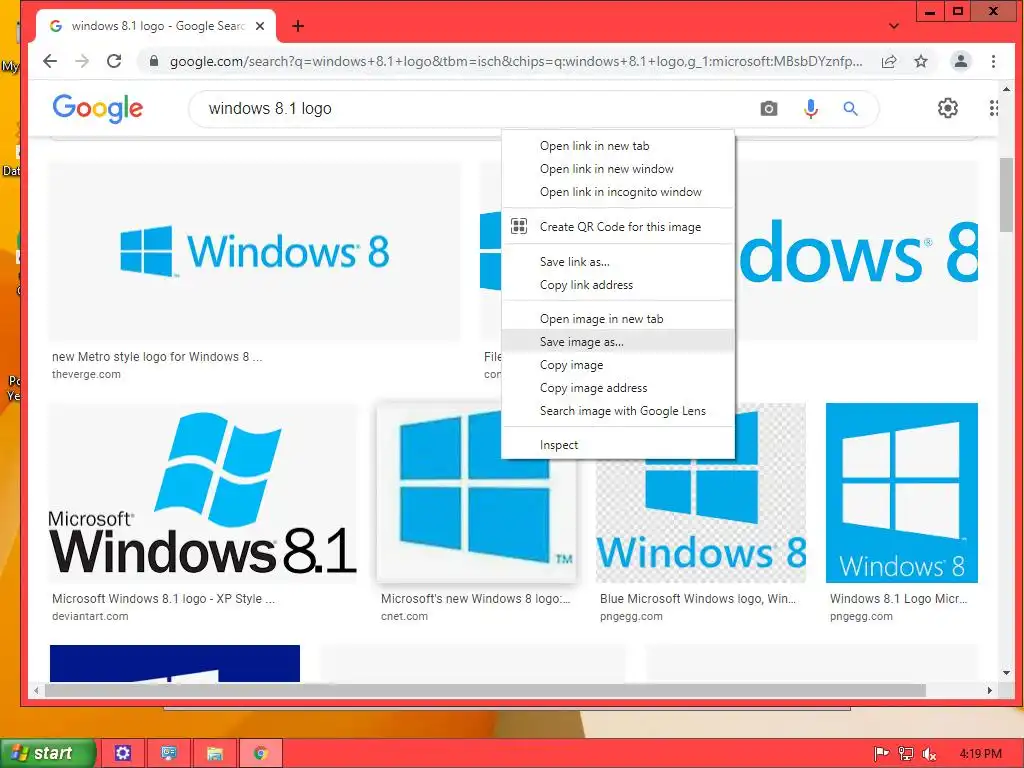
Task: Open a new tab with the plus button
Action: point(298,26)
